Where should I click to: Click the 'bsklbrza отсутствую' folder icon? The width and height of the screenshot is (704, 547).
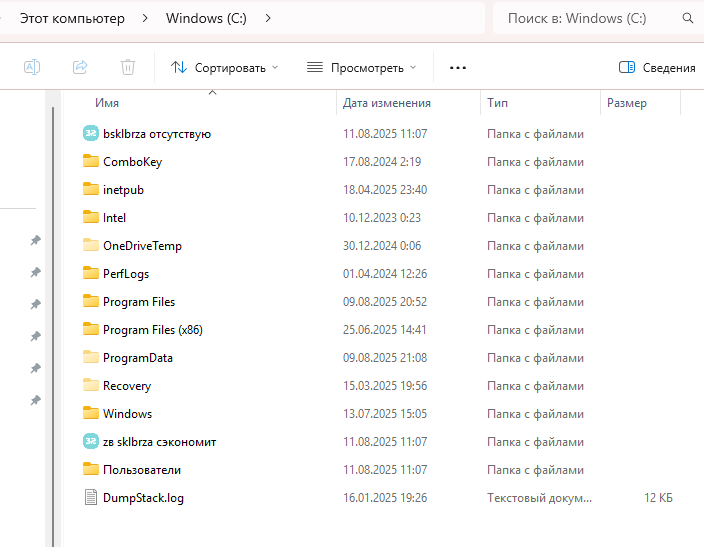91,133
